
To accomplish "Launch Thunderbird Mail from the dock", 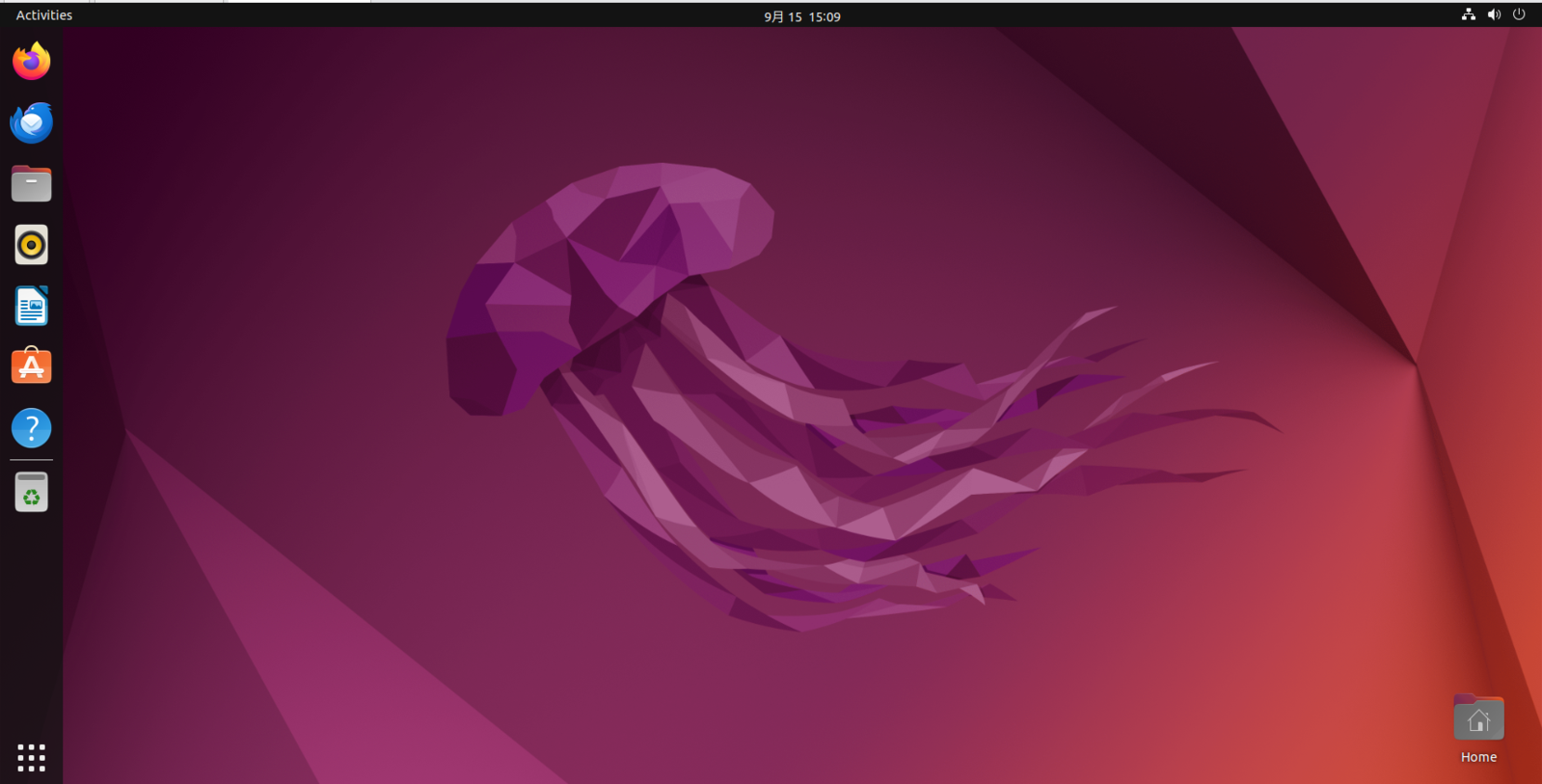I will [x=31, y=122].
